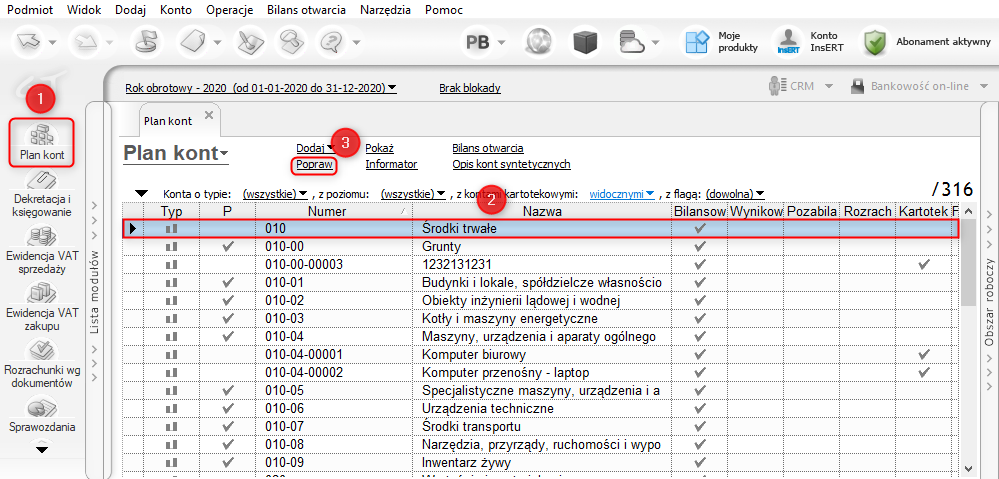Open Sprawozdania module icon

point(41,409)
